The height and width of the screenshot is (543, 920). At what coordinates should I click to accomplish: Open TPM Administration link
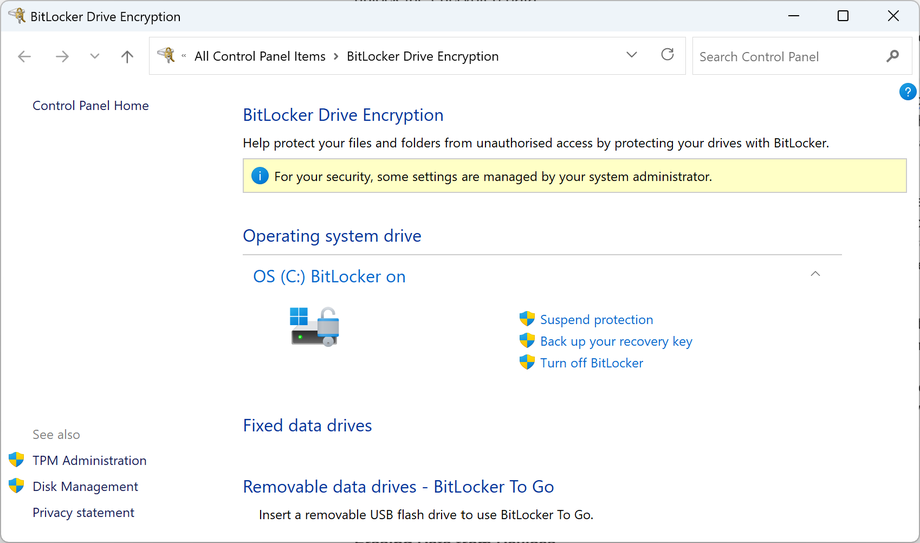[89, 461]
